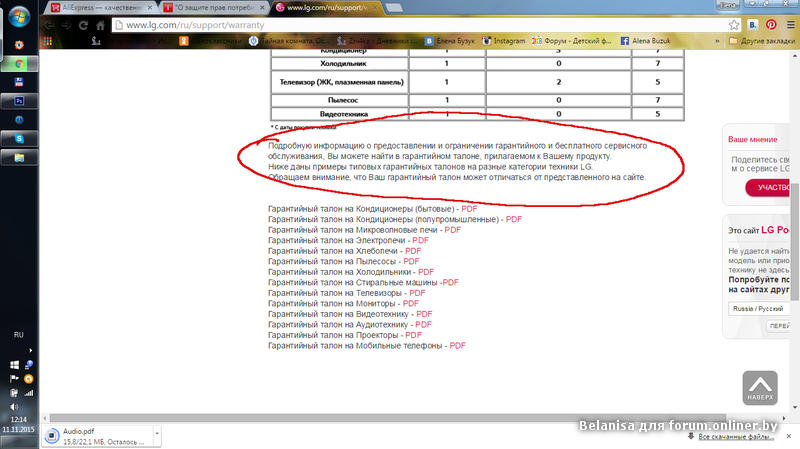Screen dimensions: 800x449
Task: Close the О защите прав tab
Action: coord(262,8)
